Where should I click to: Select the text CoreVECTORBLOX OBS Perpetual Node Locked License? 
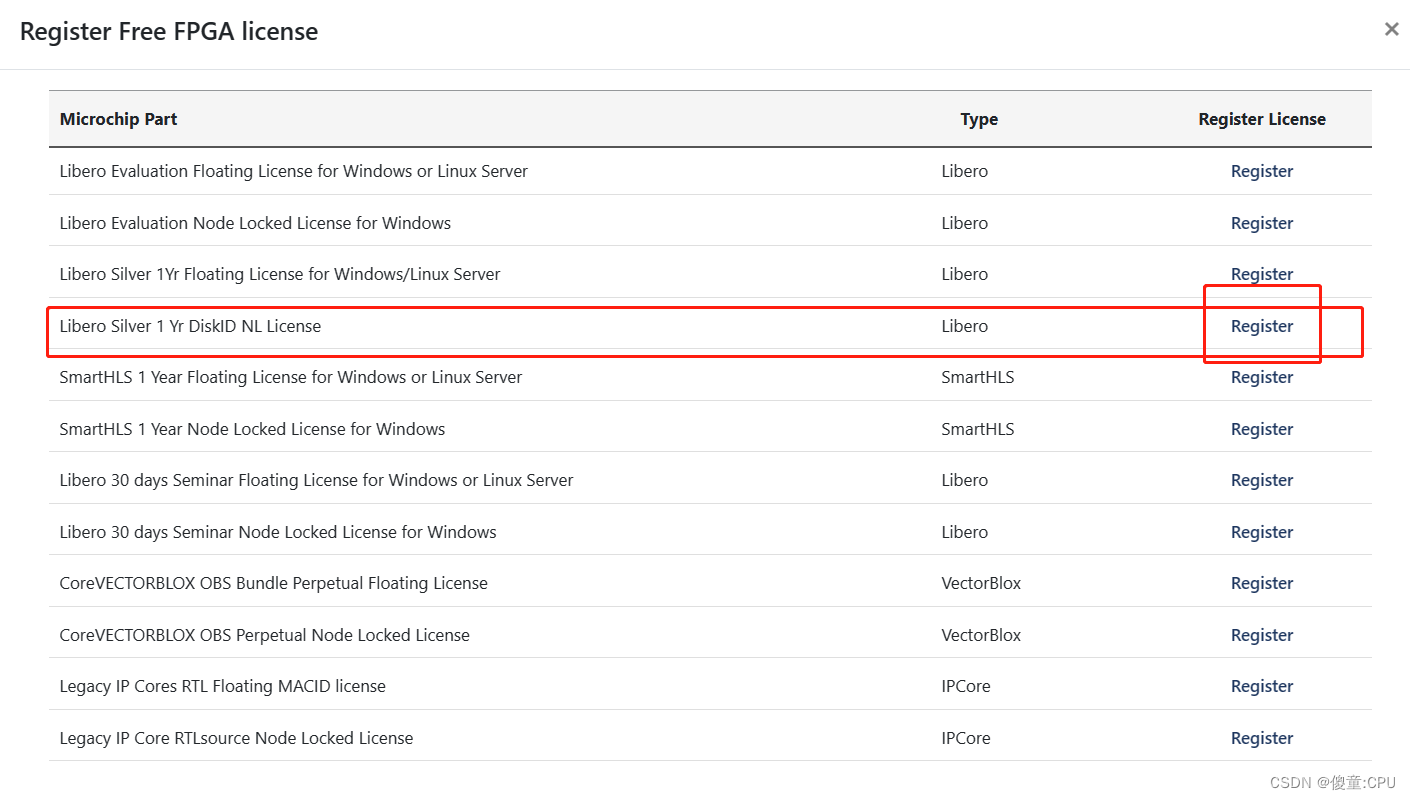coord(265,635)
